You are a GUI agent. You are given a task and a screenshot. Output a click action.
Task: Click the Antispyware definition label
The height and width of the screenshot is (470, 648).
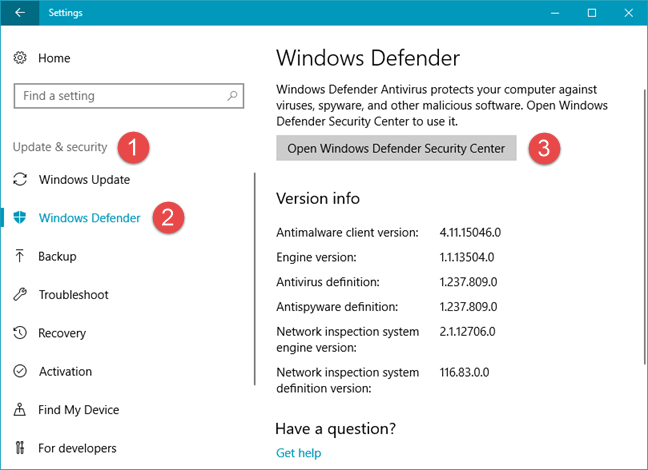click(x=337, y=307)
